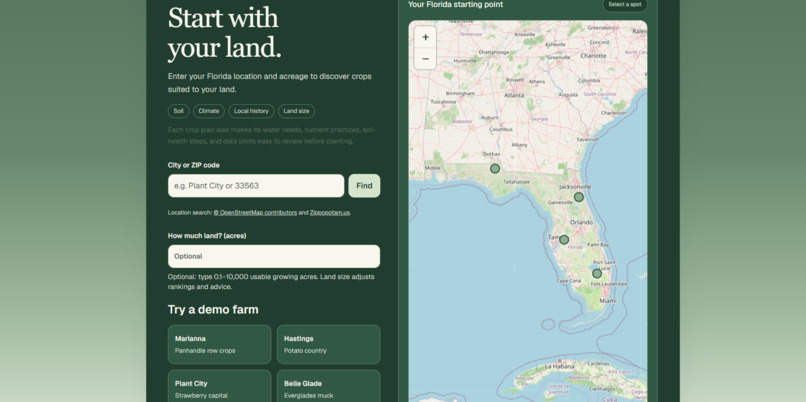Image resolution: width=806 pixels, height=402 pixels.
Task: Click the La Habana label on map
Action: point(558,367)
